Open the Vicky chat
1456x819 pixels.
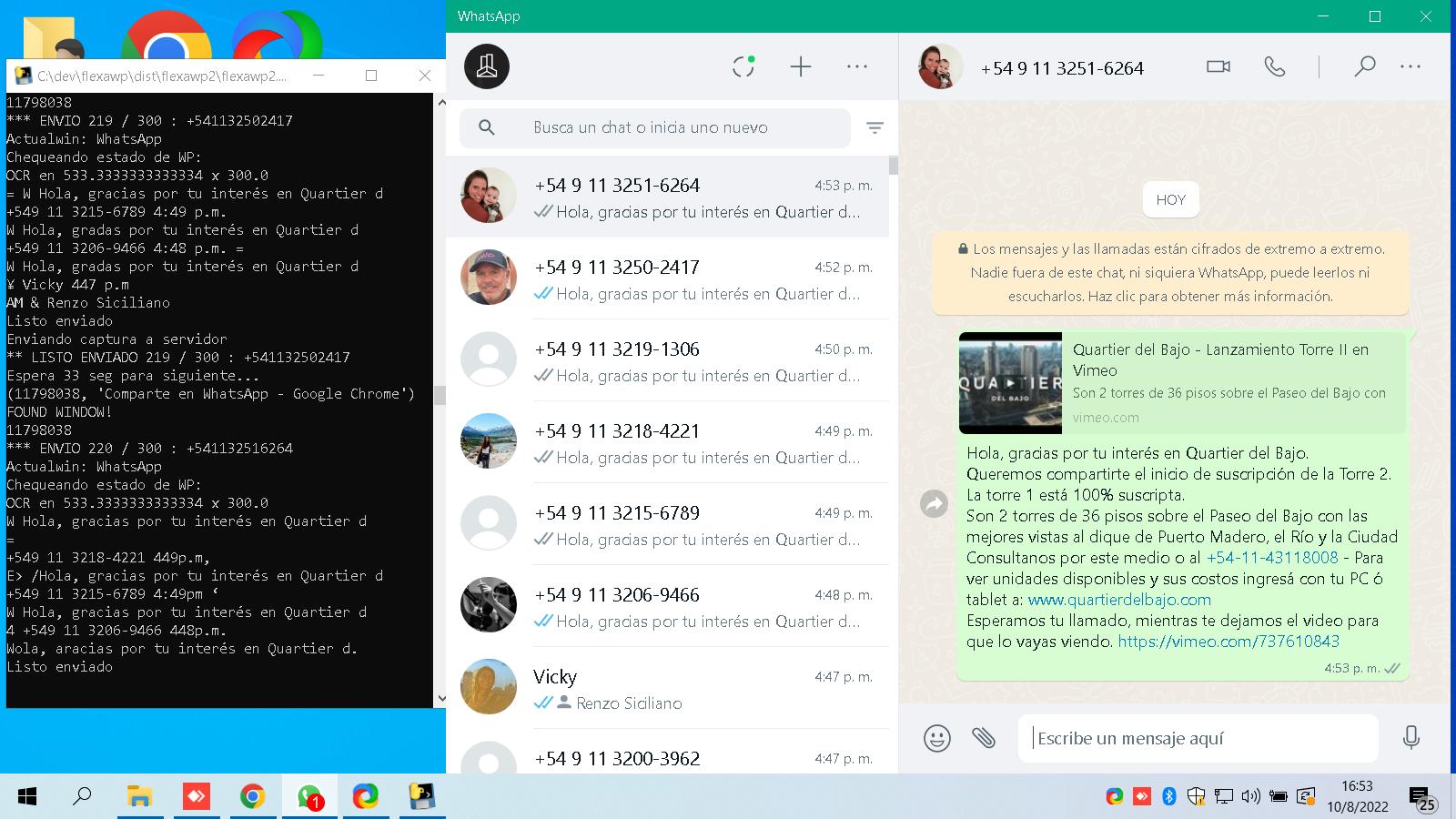667,688
